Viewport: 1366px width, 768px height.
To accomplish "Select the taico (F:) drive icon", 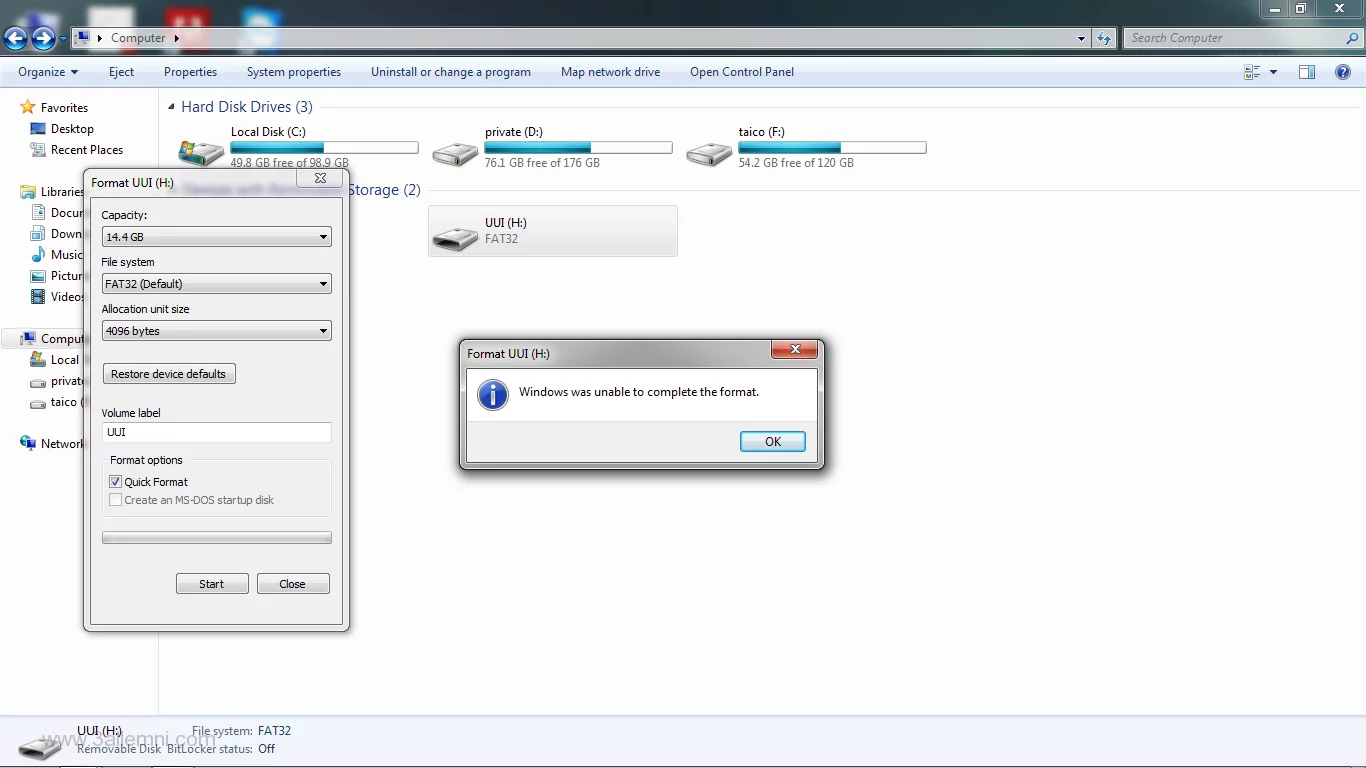I will tap(709, 152).
